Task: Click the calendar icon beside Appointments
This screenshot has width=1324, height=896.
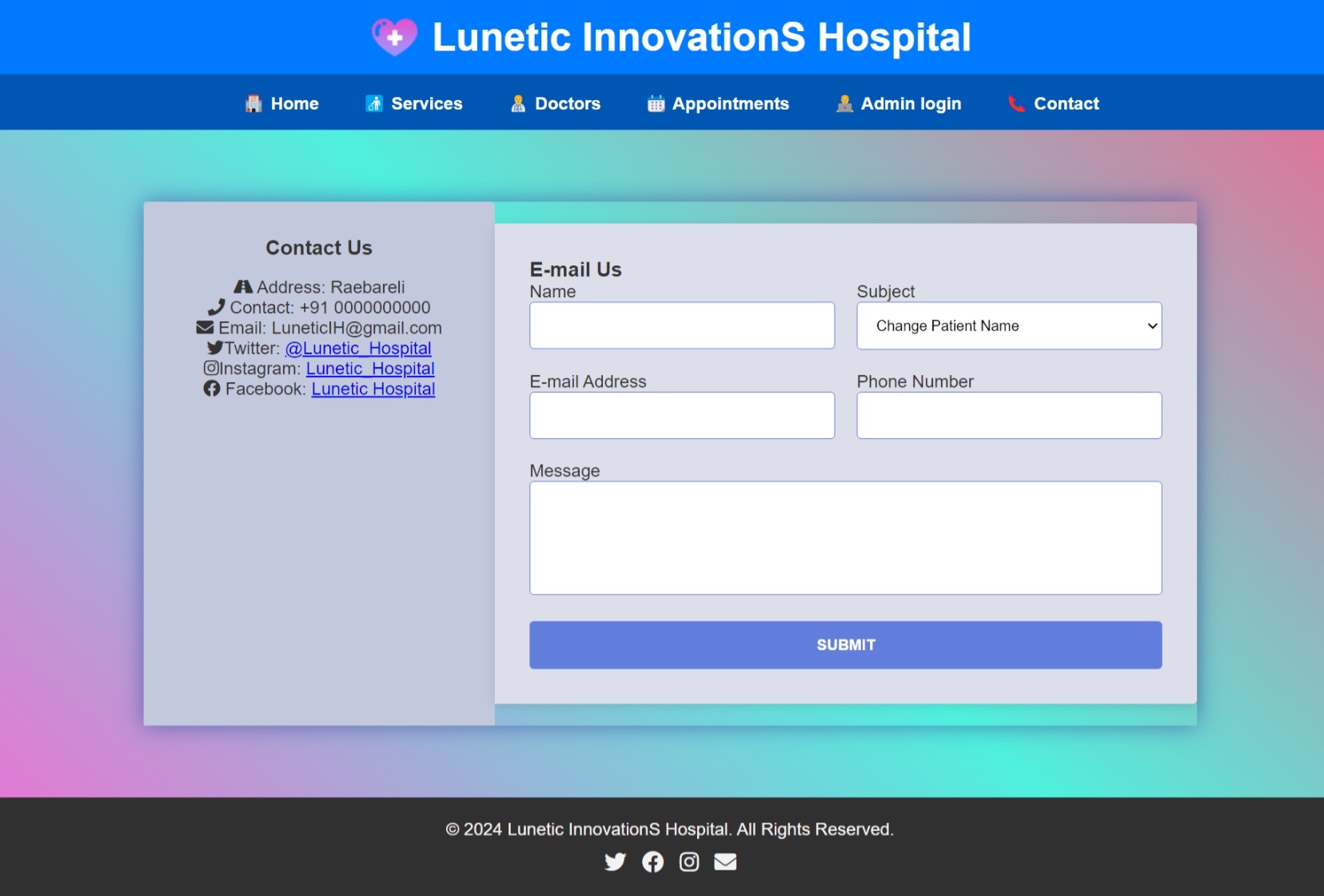Action: pyautogui.click(x=656, y=104)
